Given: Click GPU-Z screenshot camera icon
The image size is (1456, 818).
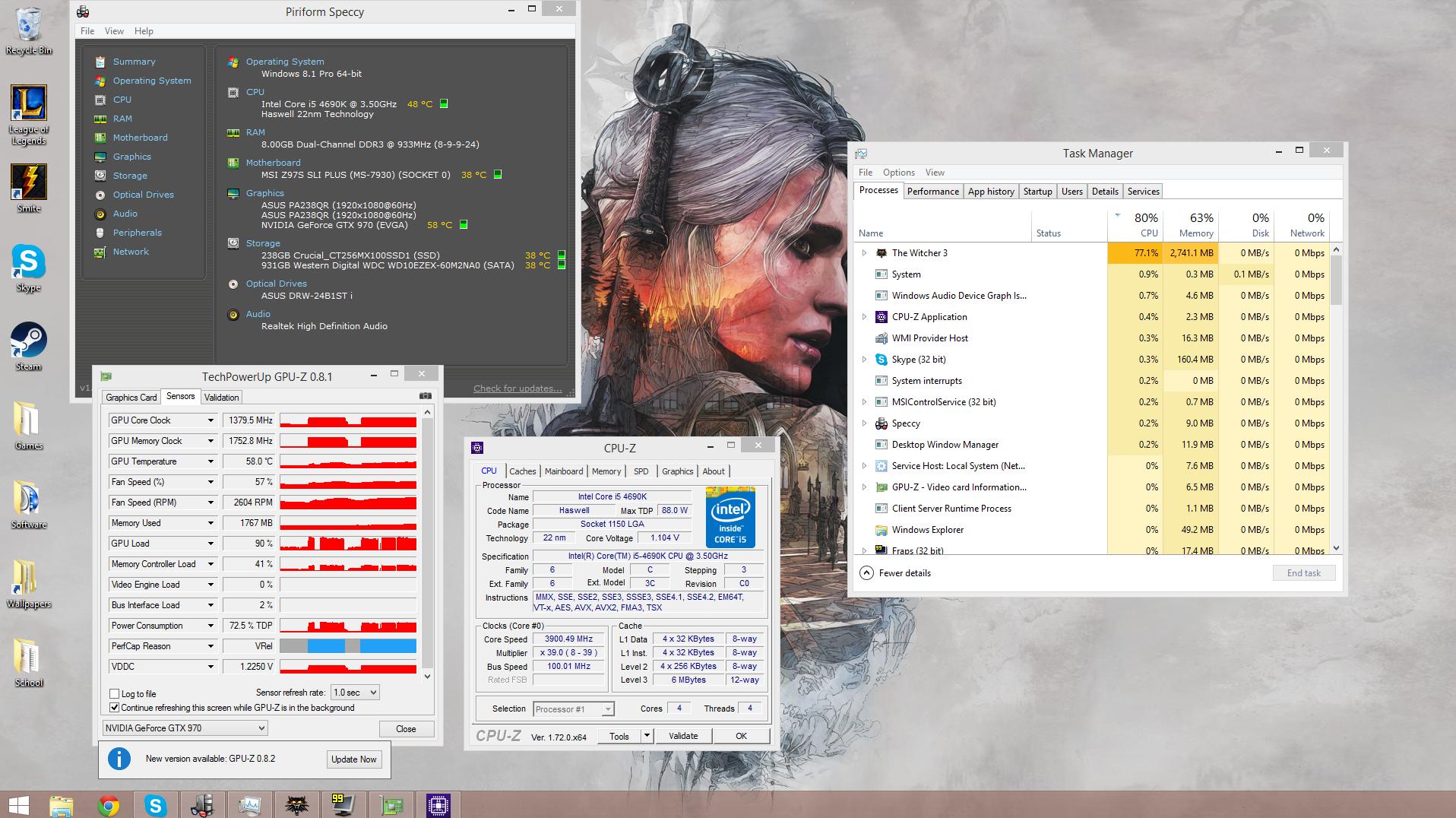Looking at the screenshot, I should (x=426, y=396).
